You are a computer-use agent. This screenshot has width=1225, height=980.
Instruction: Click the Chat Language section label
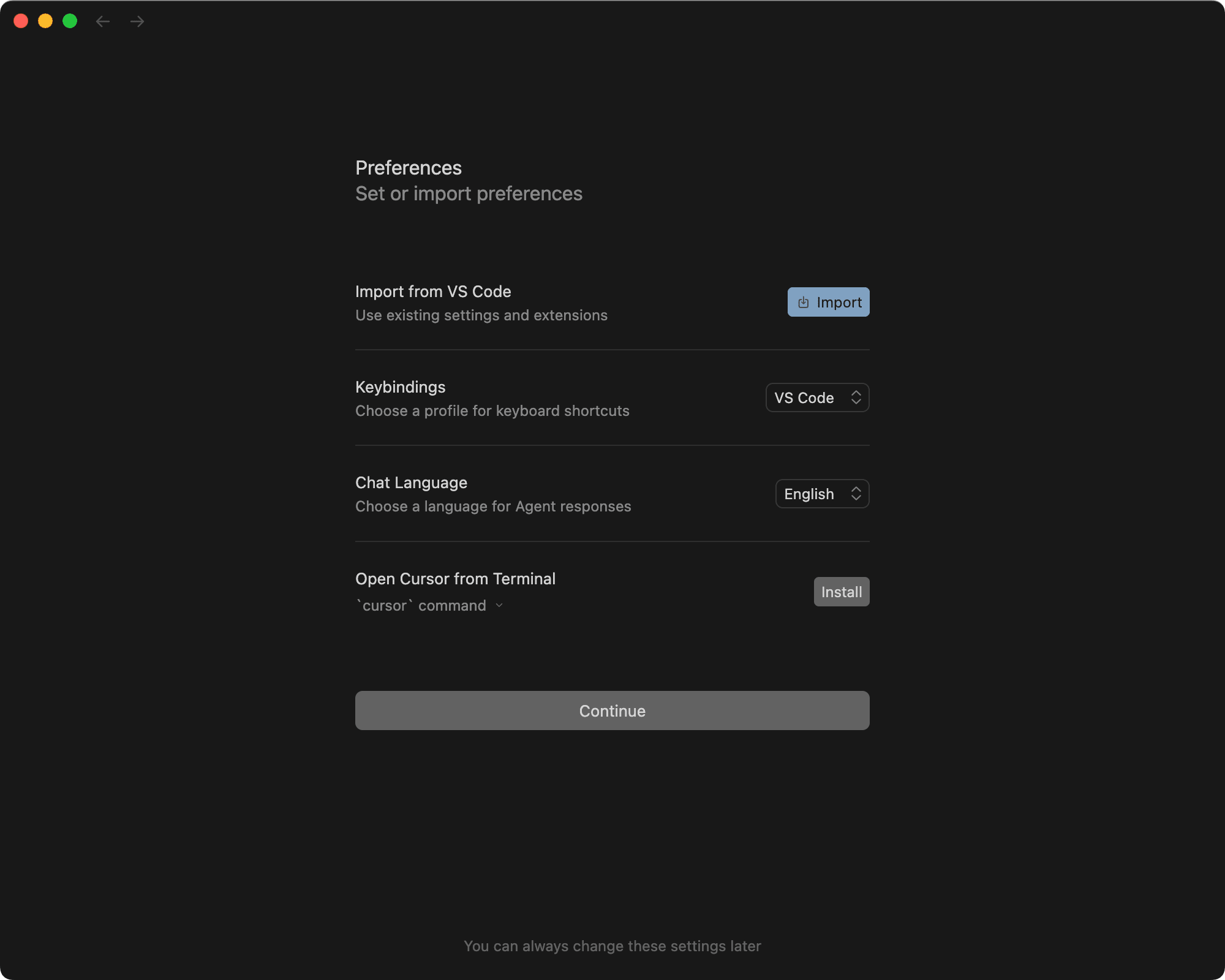click(411, 482)
